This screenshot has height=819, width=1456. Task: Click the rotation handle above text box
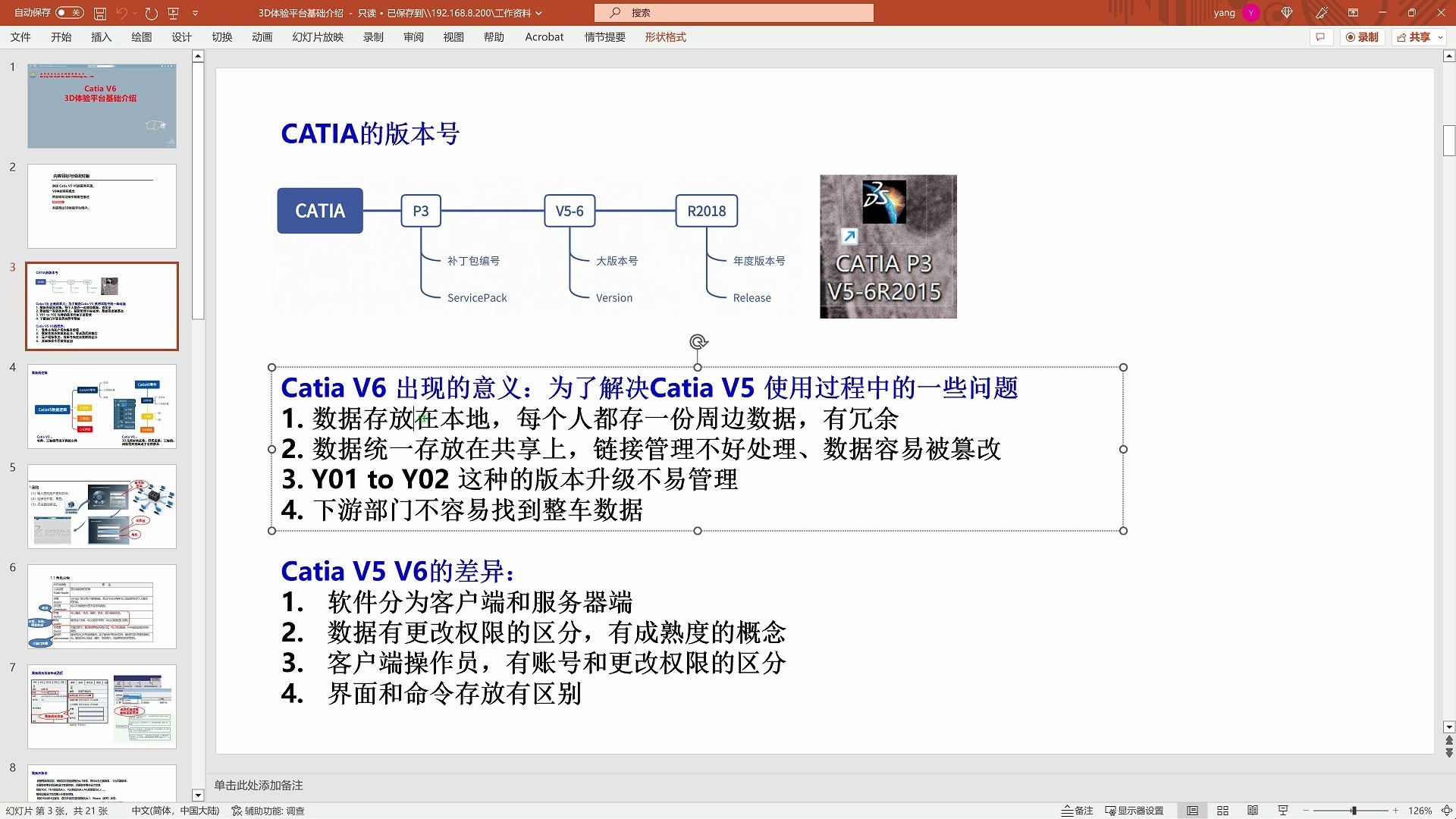(698, 342)
